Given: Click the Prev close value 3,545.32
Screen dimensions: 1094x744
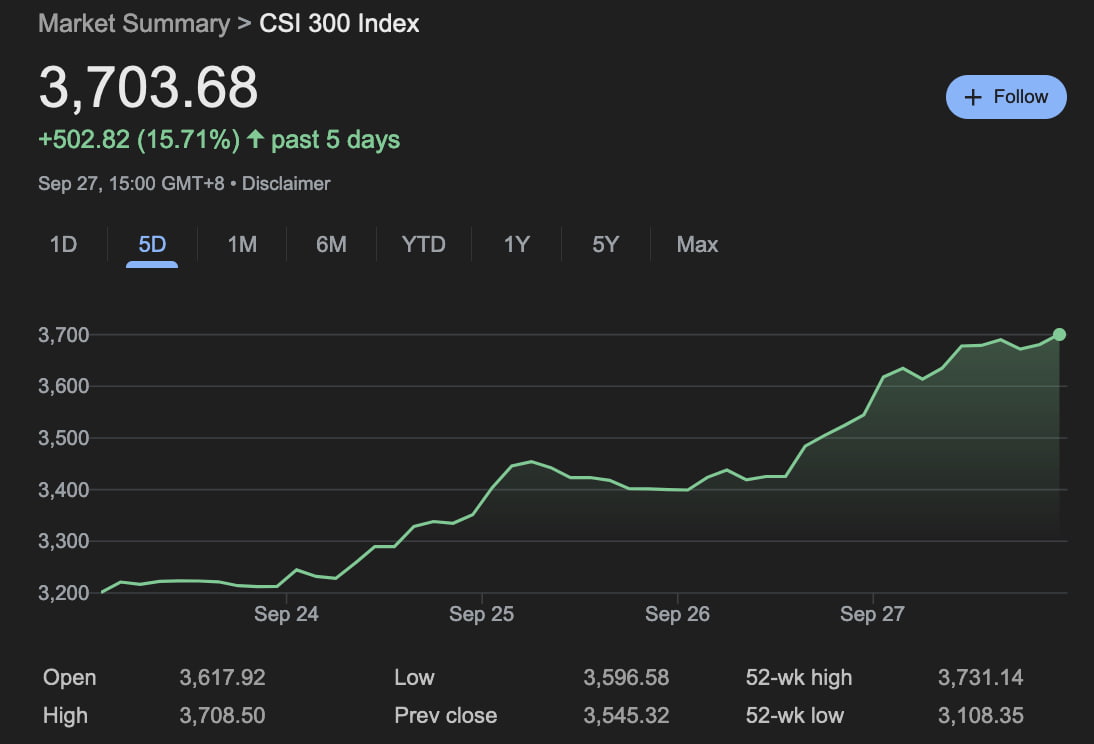Looking at the screenshot, I should click(x=626, y=715).
